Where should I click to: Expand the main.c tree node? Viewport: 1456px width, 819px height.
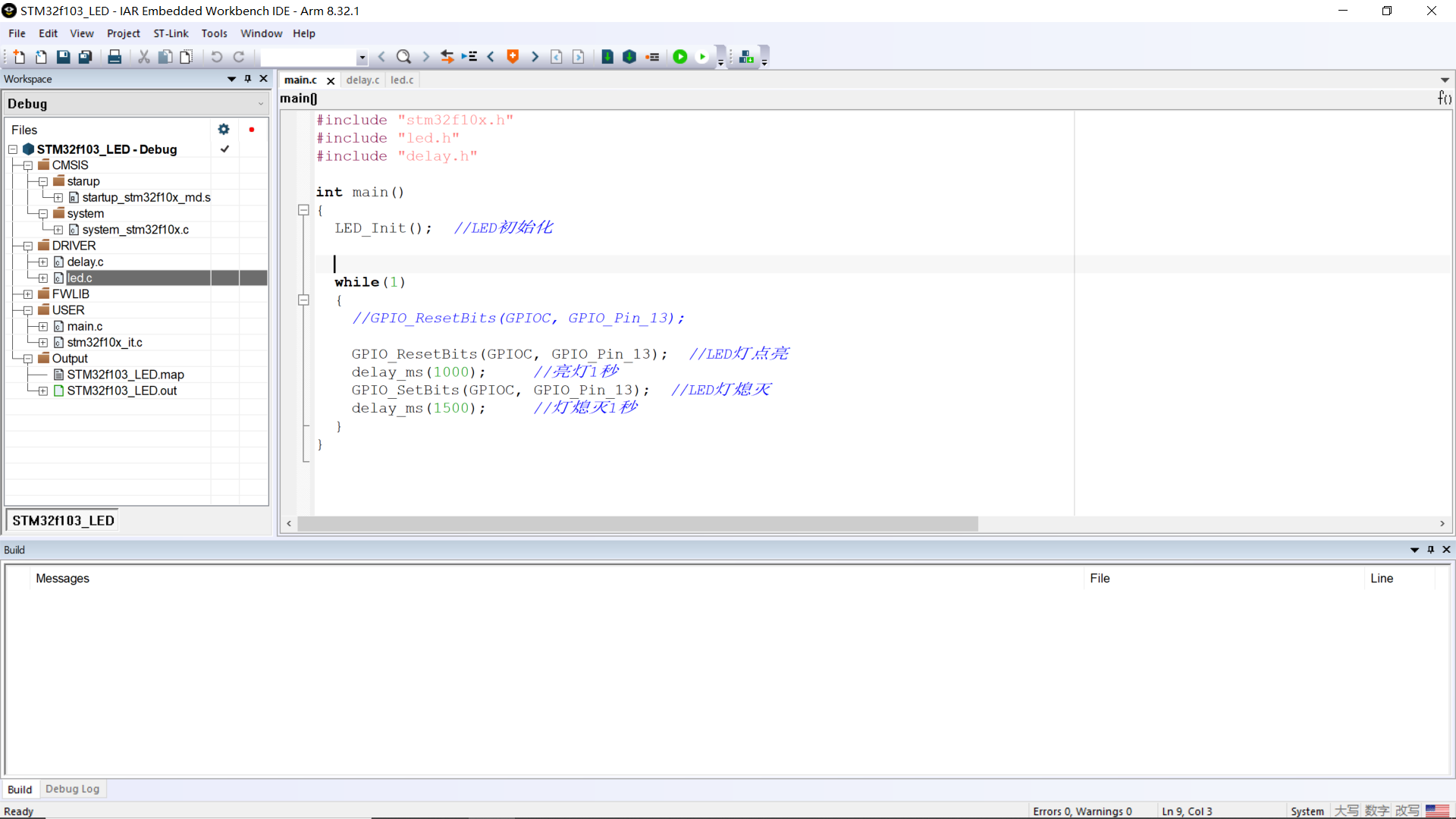tap(43, 327)
